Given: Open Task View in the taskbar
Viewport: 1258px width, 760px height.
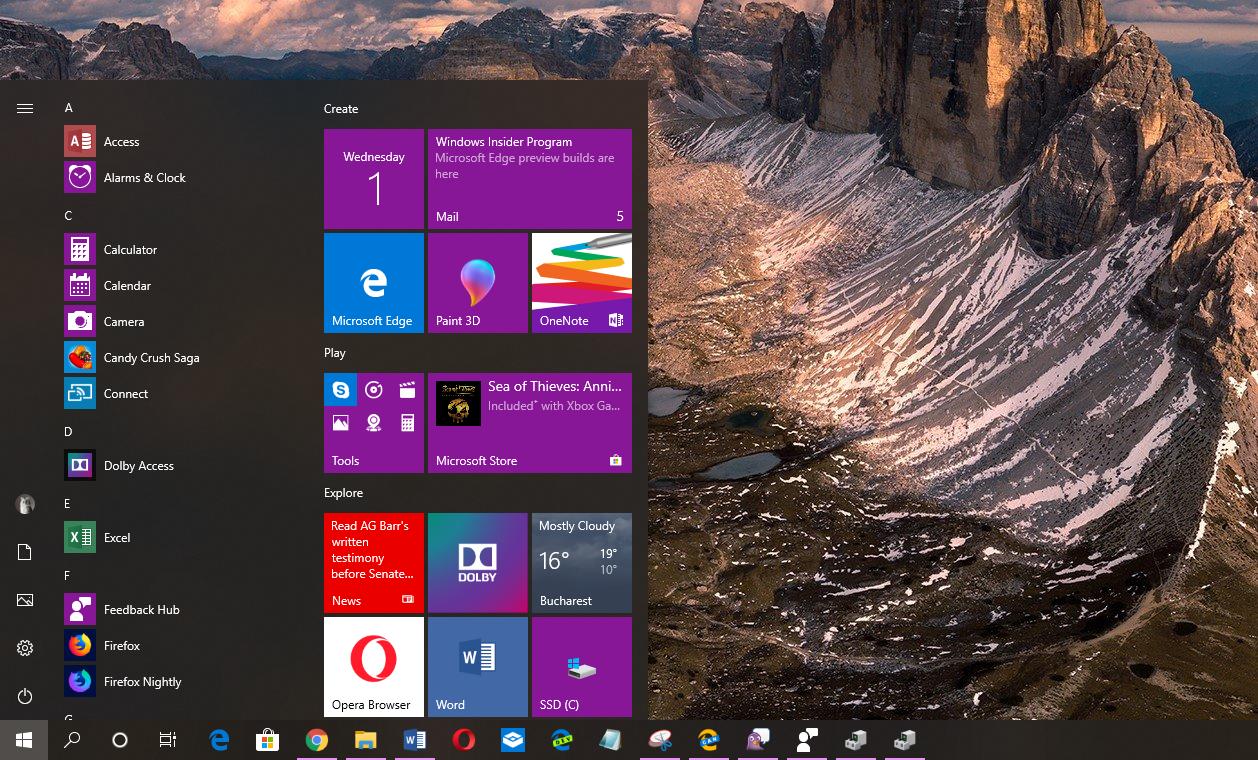Looking at the screenshot, I should coord(168,740).
